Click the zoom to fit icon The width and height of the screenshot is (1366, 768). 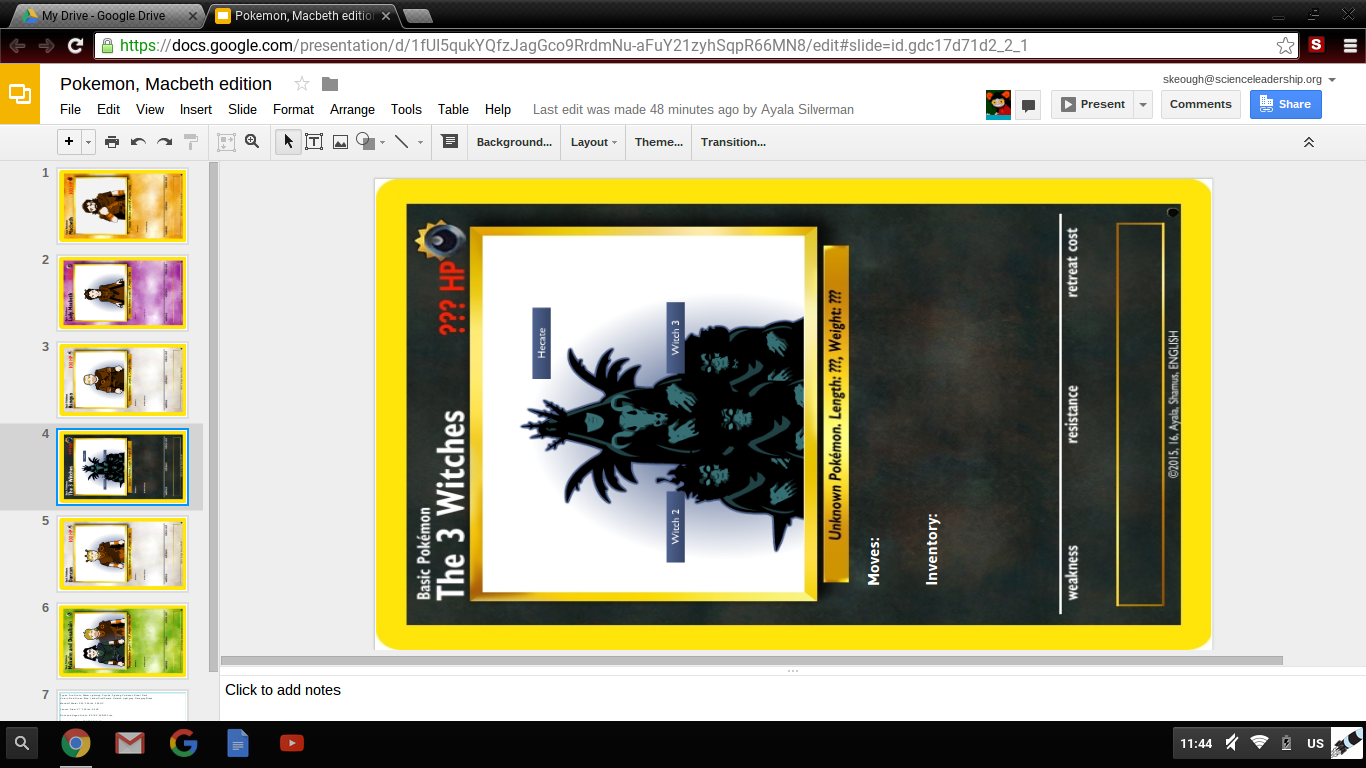227,142
